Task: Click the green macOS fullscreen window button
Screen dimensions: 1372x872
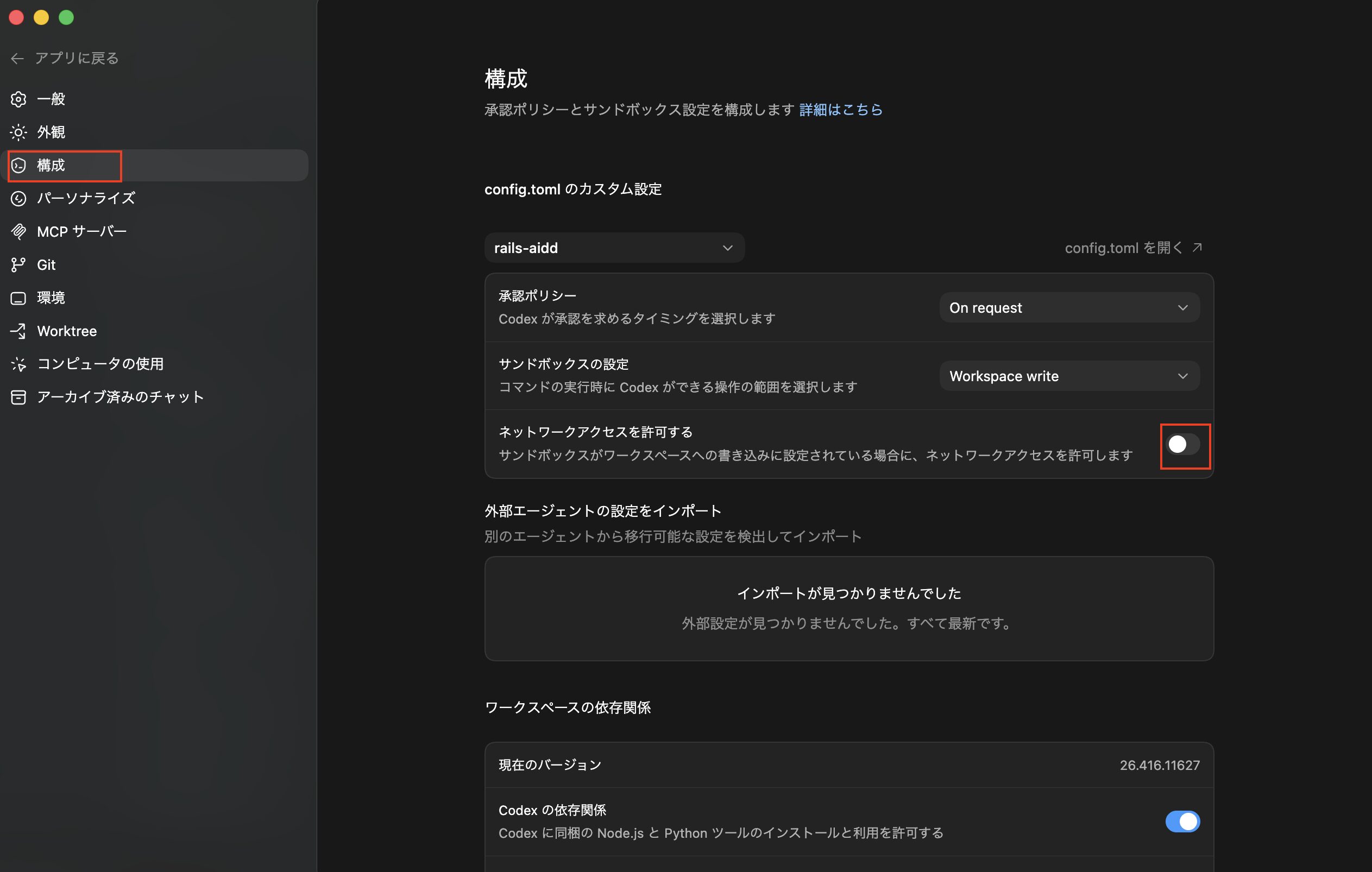Action: coord(66,18)
